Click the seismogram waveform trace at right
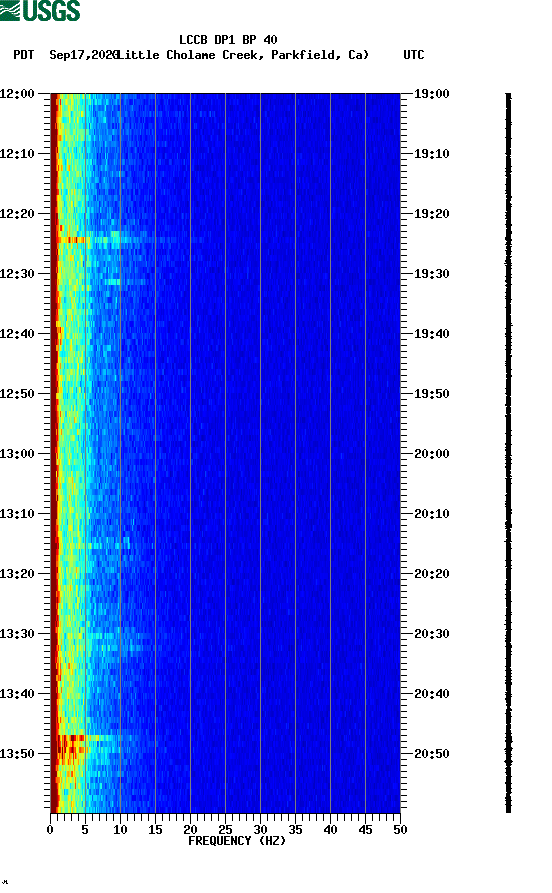This screenshot has width=552, height=893. (x=509, y=453)
